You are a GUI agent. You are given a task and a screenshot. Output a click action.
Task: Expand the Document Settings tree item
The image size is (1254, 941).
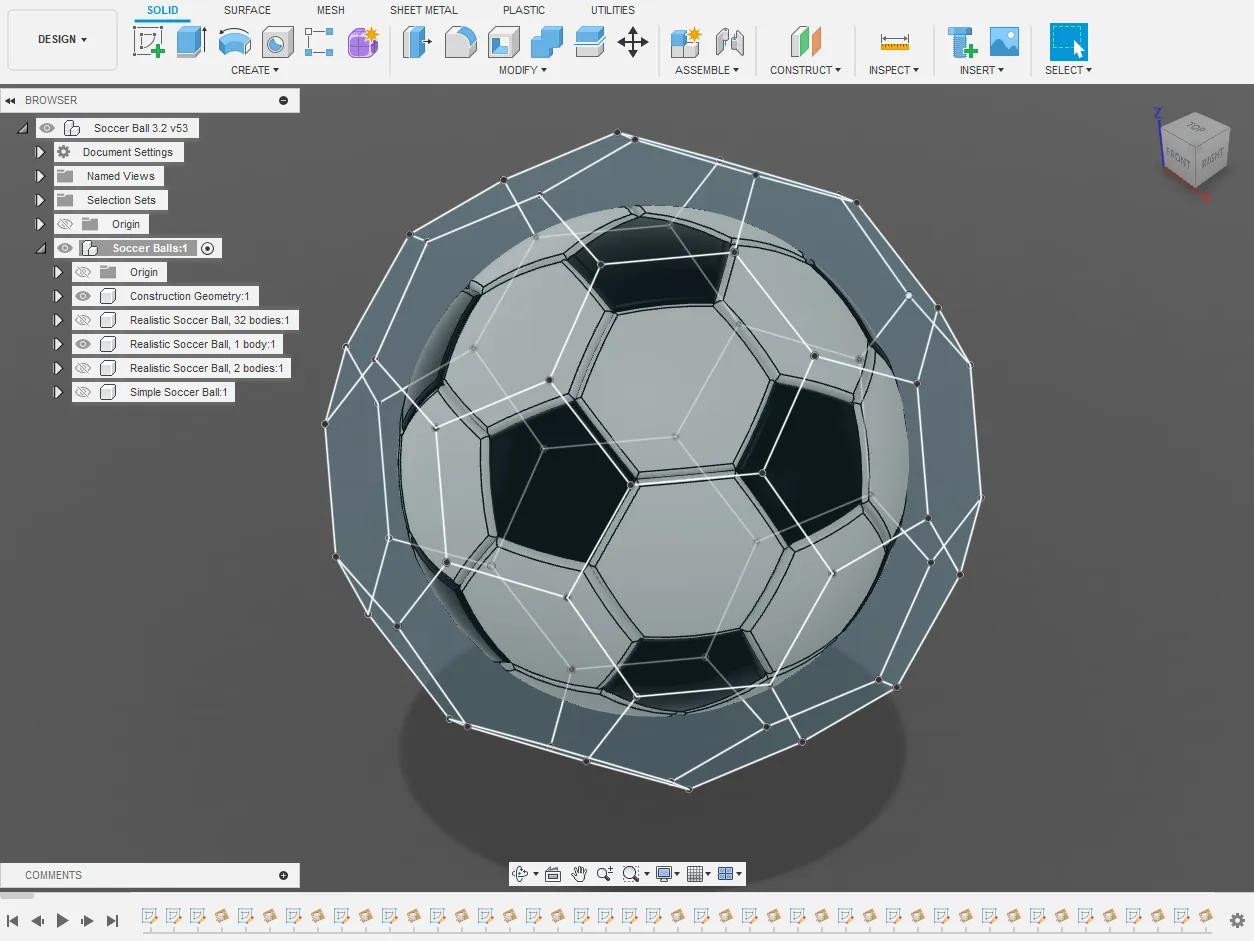40,151
